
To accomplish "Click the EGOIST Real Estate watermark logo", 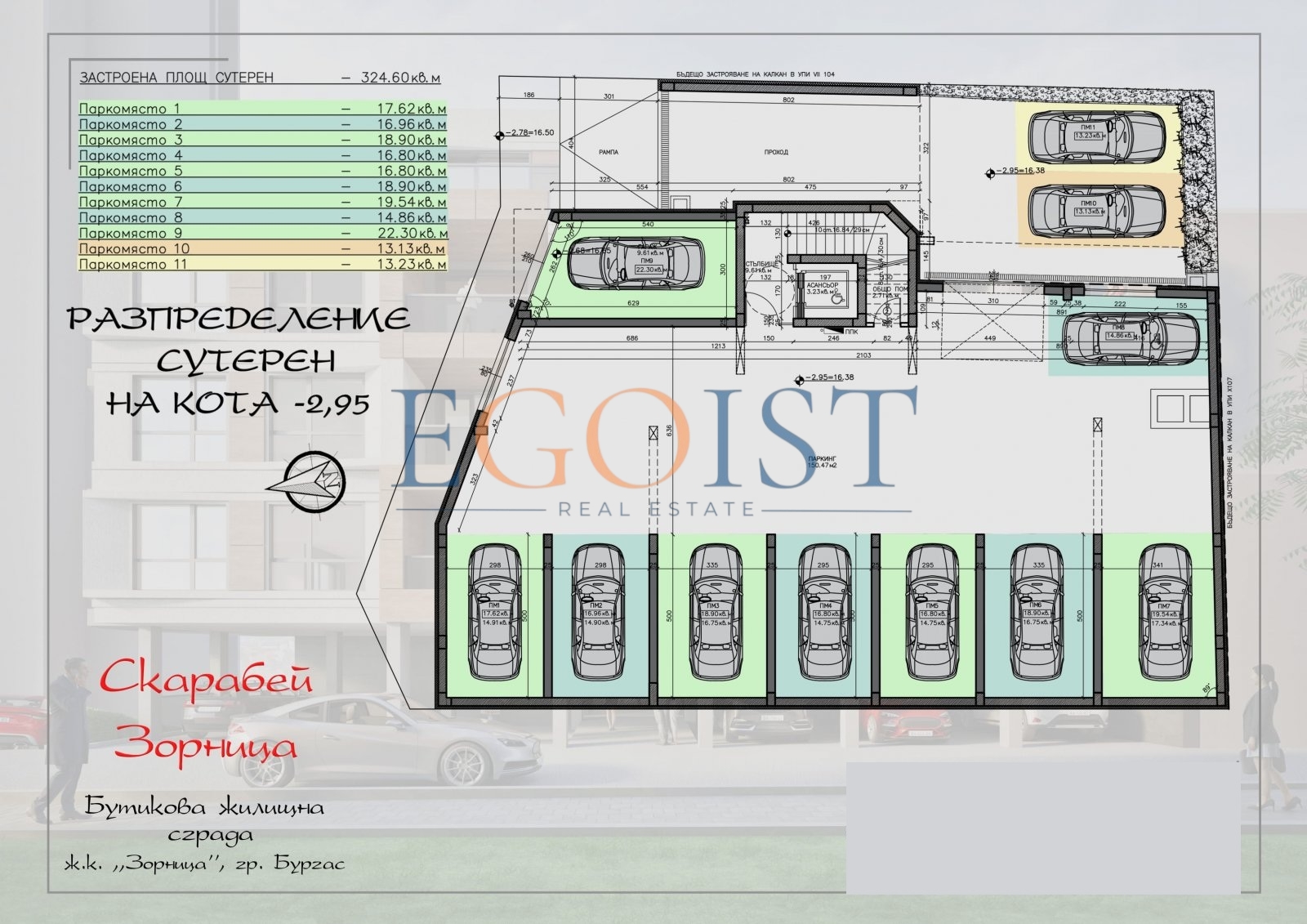I will 653,449.
